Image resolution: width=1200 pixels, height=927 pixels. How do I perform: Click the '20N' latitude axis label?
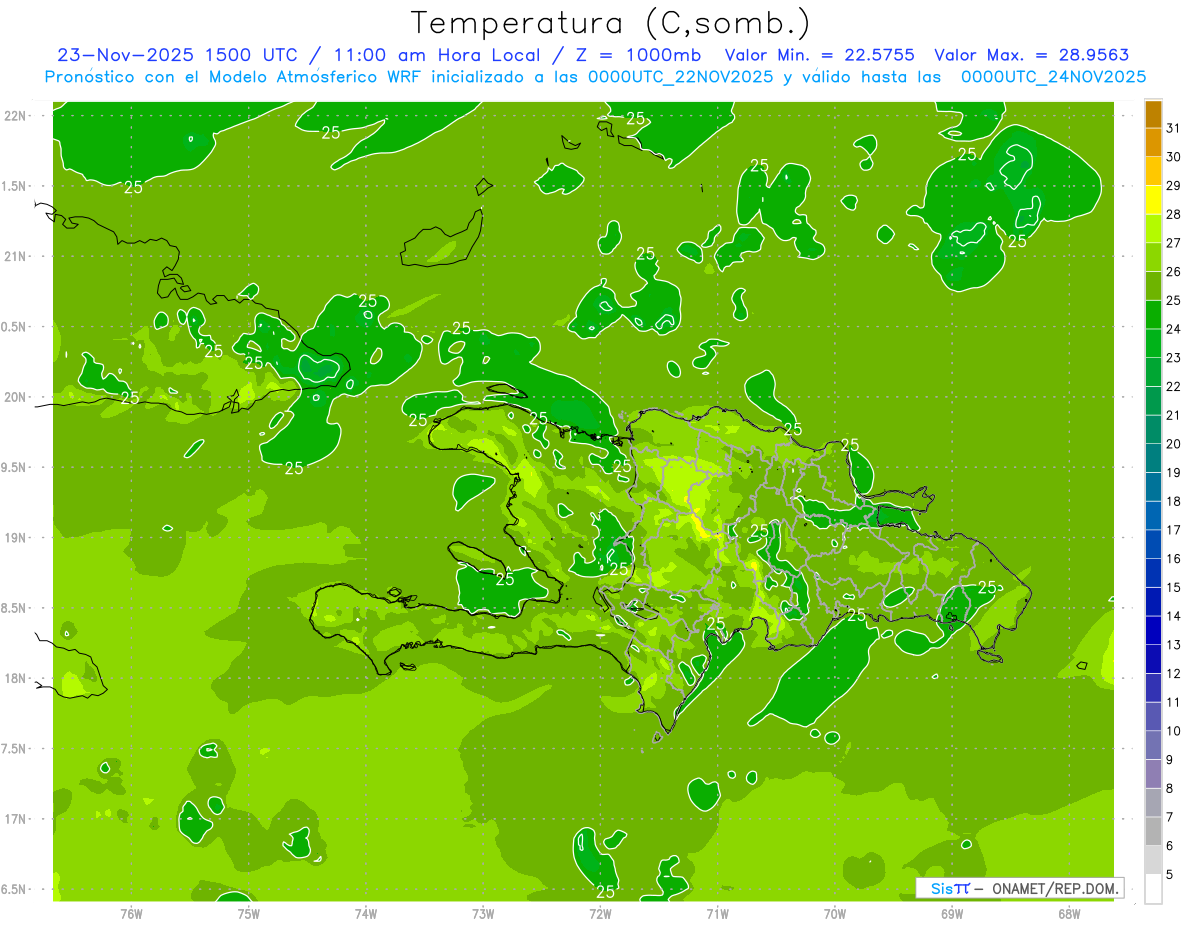(15, 397)
